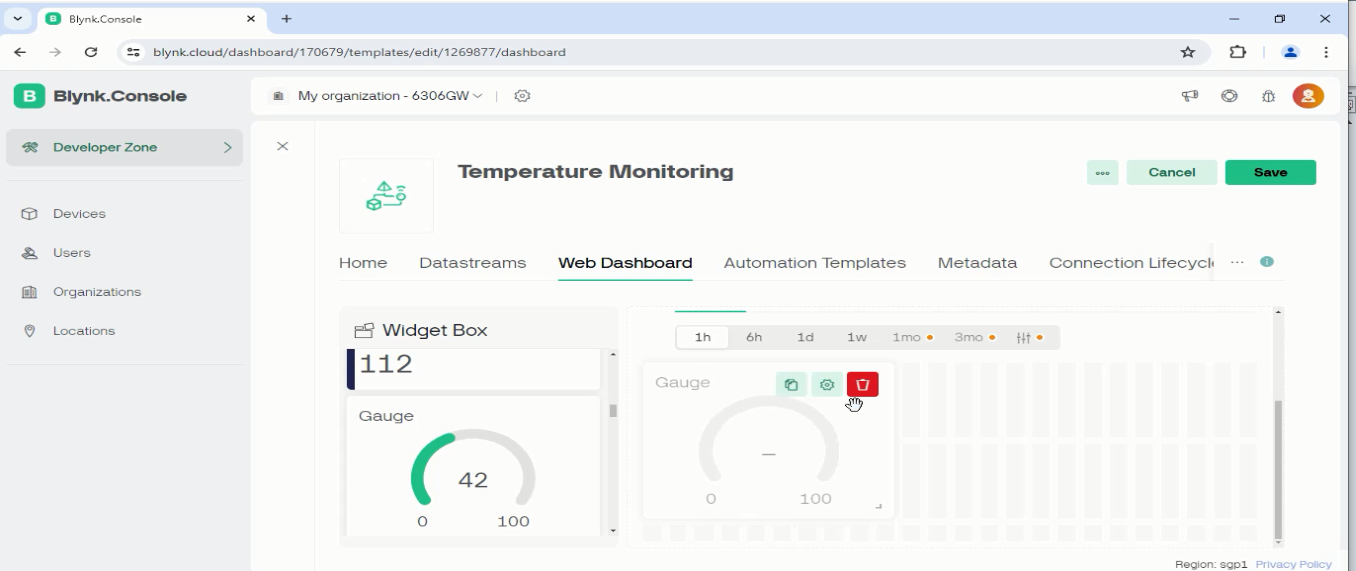Cancel template editing
1356x571 pixels.
[1171, 172]
